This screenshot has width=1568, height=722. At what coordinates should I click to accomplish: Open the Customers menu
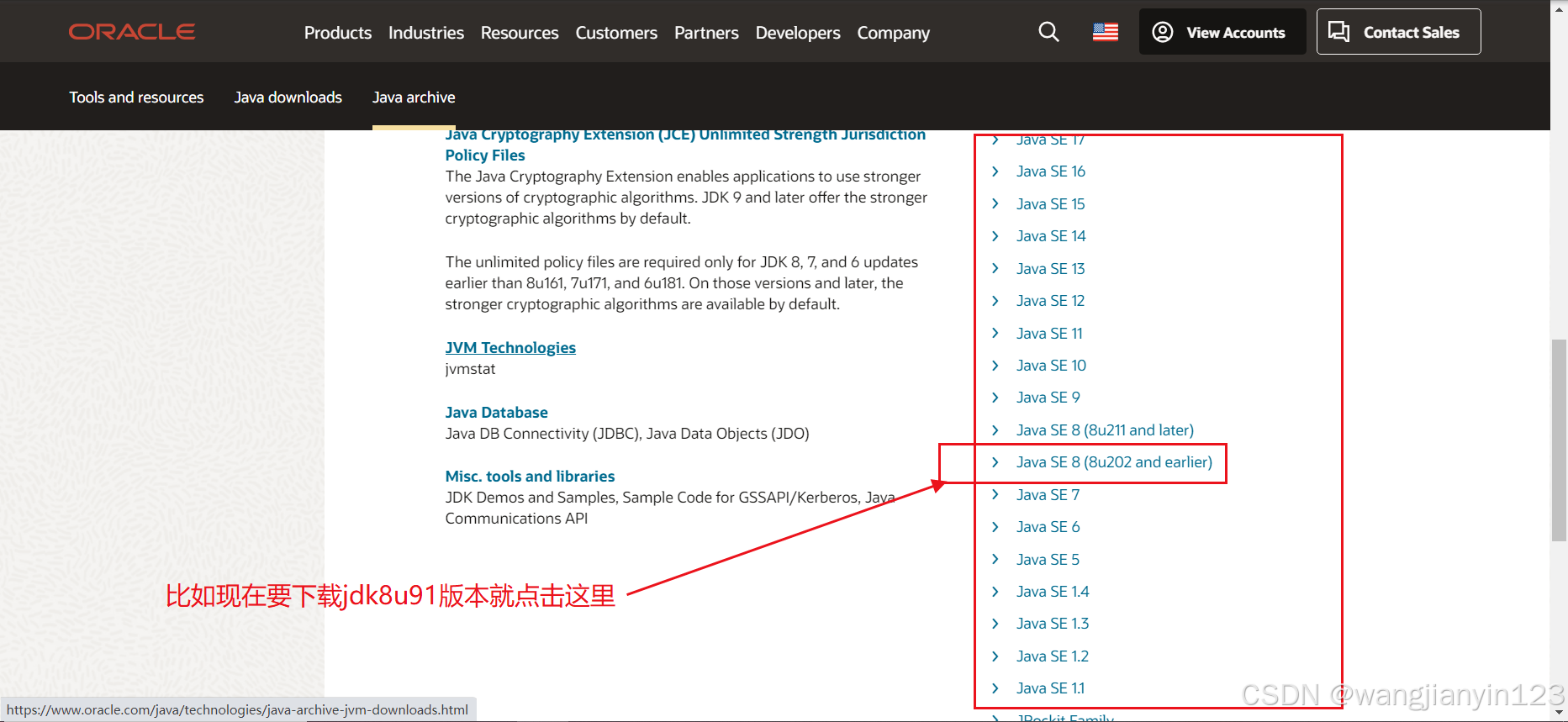(616, 33)
